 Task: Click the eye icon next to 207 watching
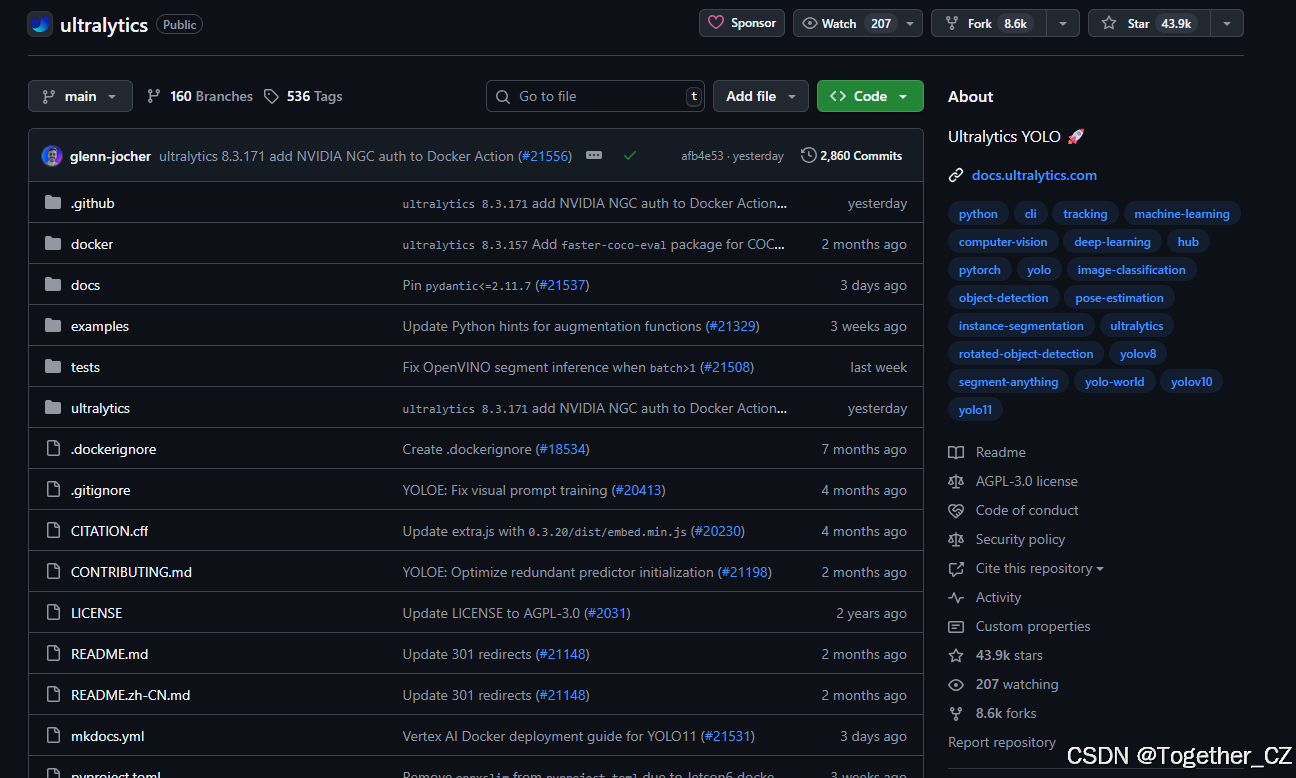[956, 685]
